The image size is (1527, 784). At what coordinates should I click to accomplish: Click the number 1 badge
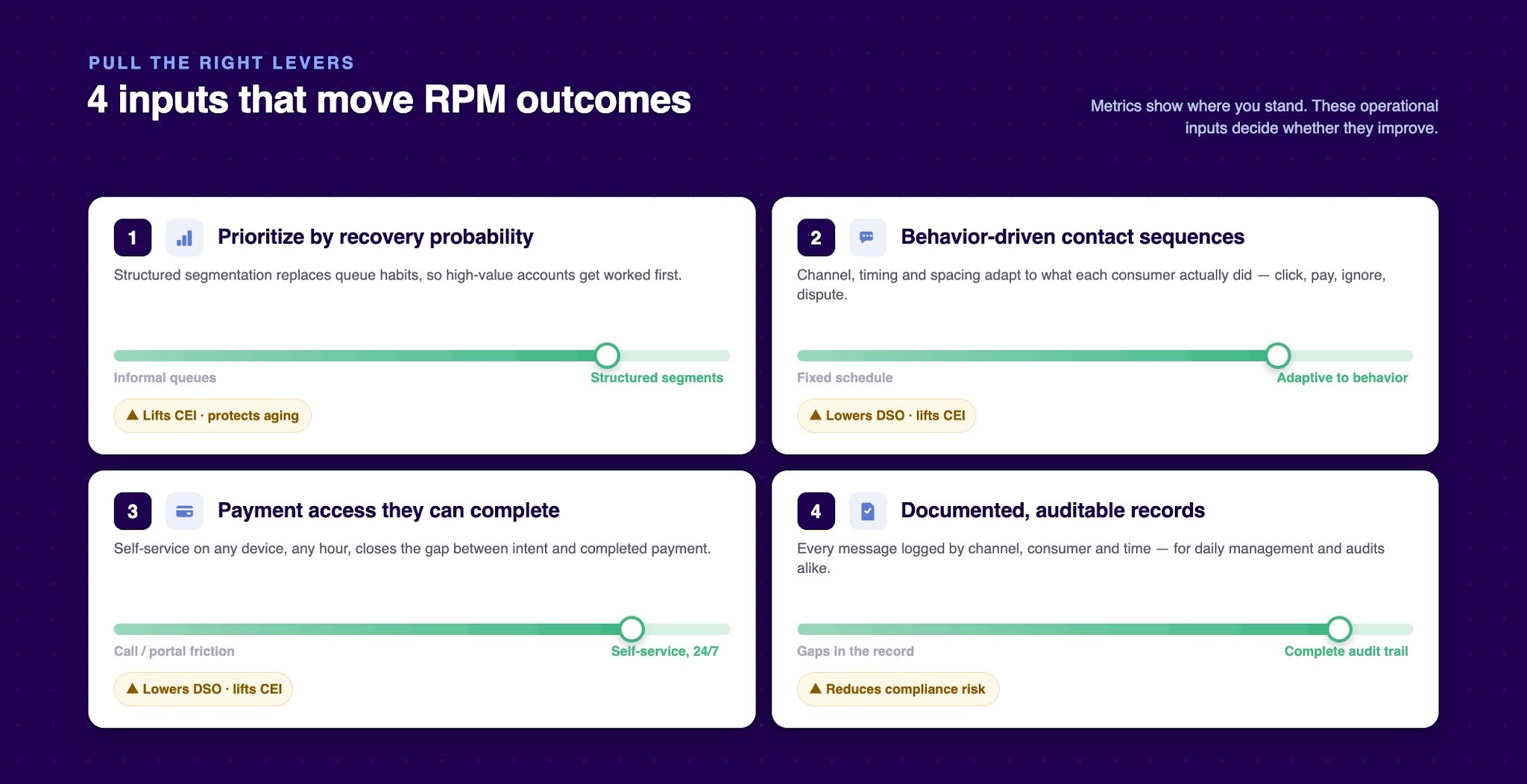pyautogui.click(x=133, y=238)
